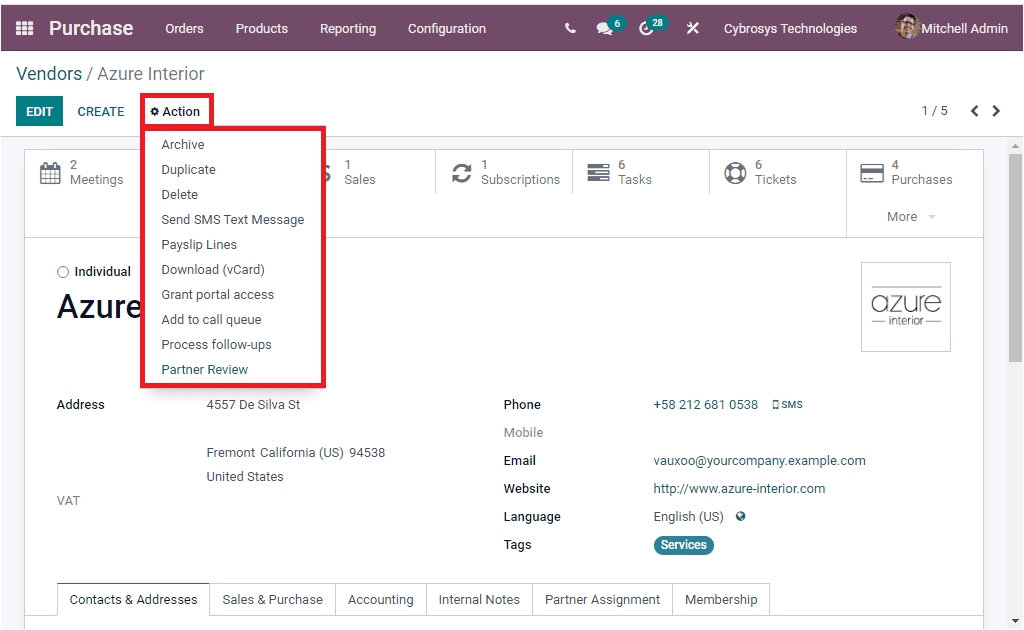Viewport: 1024px width, 630px height.
Task: Open the activities icon with 28 badge
Action: [647, 28]
